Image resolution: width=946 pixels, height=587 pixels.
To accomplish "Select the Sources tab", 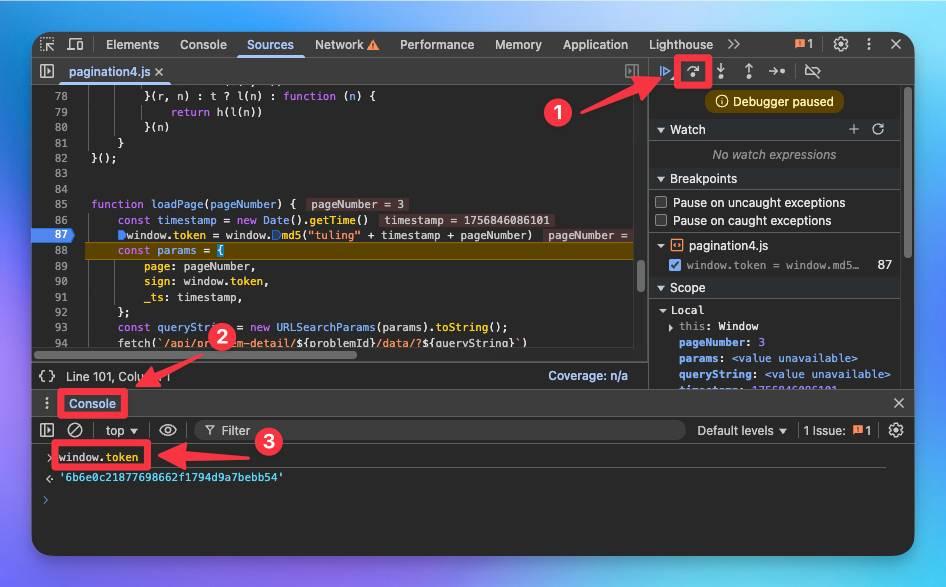I will (270, 45).
